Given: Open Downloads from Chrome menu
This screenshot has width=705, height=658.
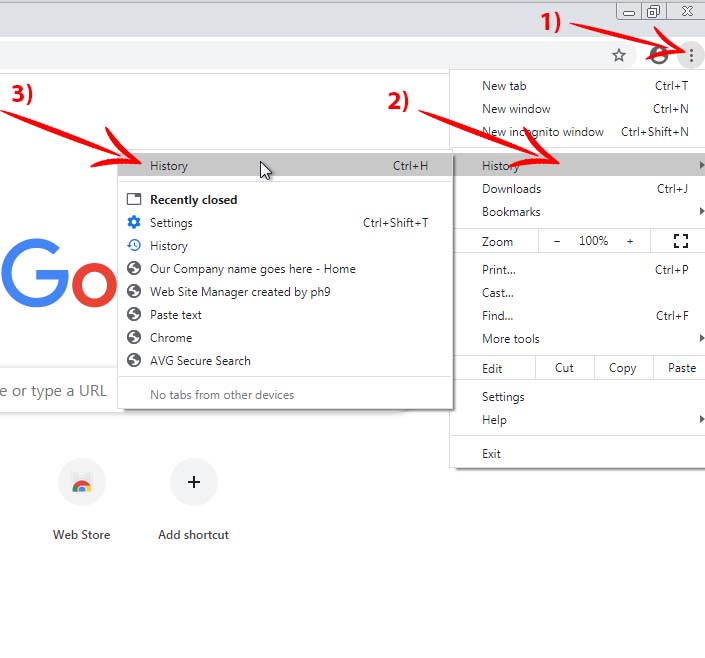Looking at the screenshot, I should (511, 189).
